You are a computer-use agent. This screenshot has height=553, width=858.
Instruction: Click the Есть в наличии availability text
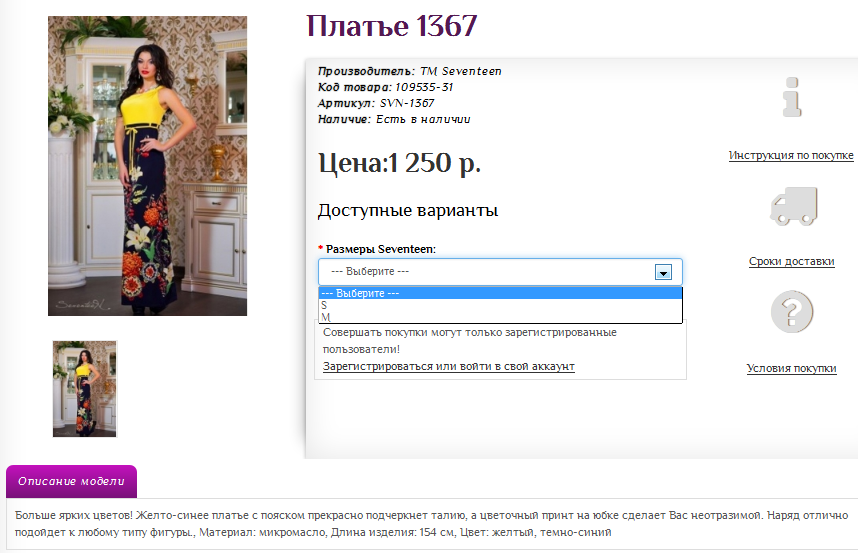coord(423,119)
